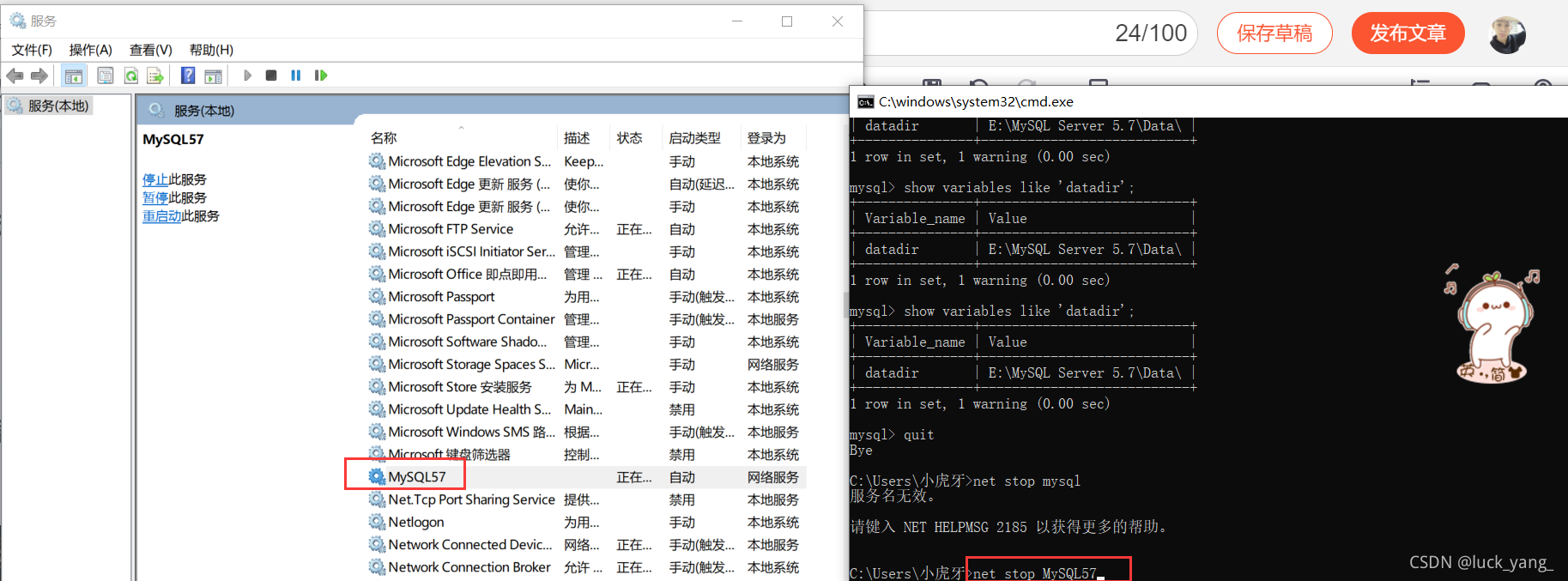Toggle Show/Hide Console Tree icon

coord(74,76)
